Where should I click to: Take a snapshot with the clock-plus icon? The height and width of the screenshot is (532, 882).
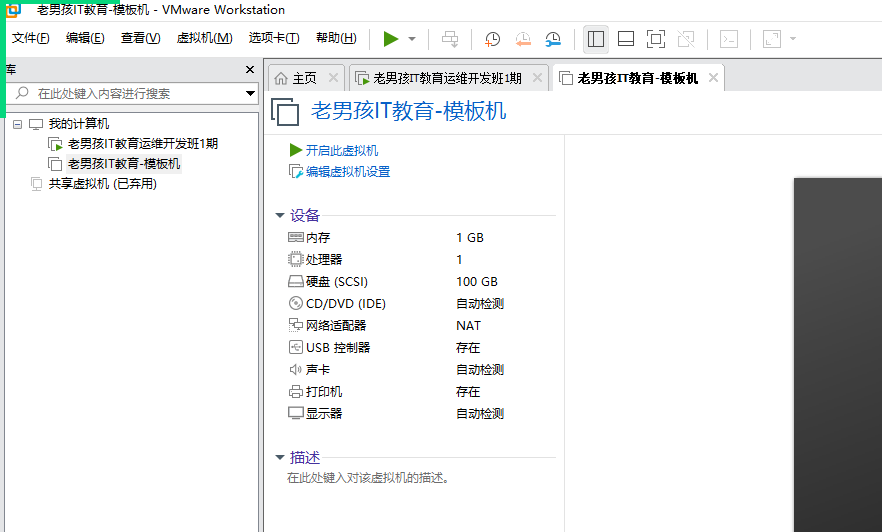pyautogui.click(x=492, y=39)
